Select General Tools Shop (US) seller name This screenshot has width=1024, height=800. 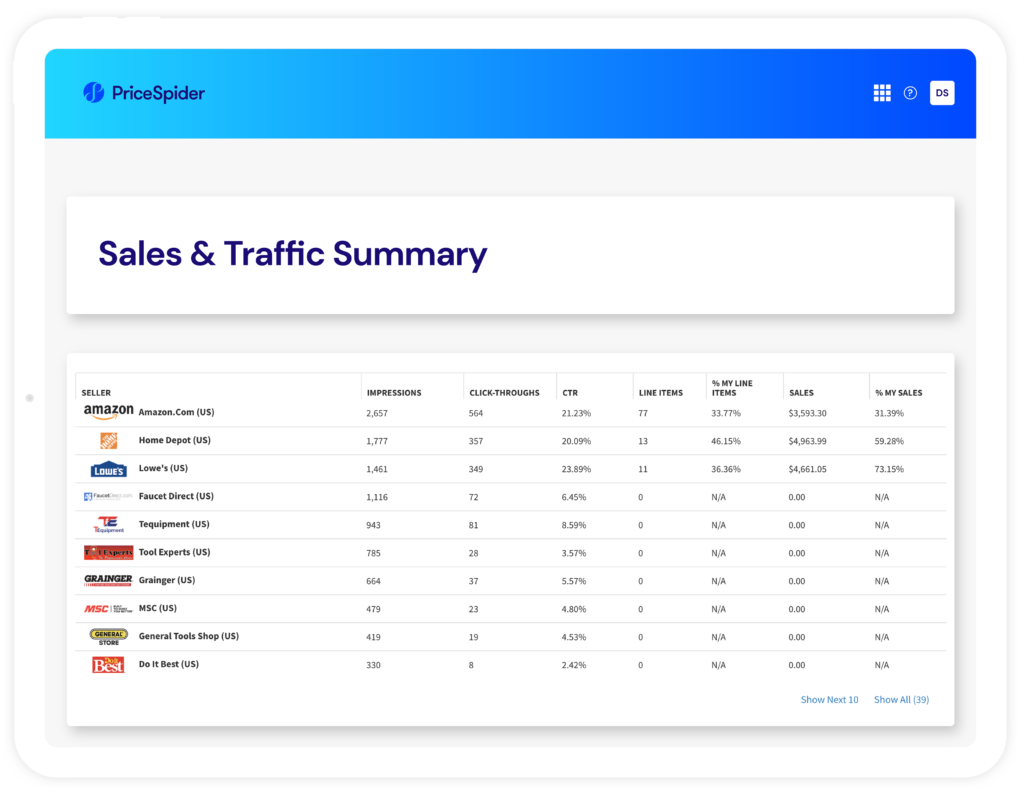coord(189,636)
